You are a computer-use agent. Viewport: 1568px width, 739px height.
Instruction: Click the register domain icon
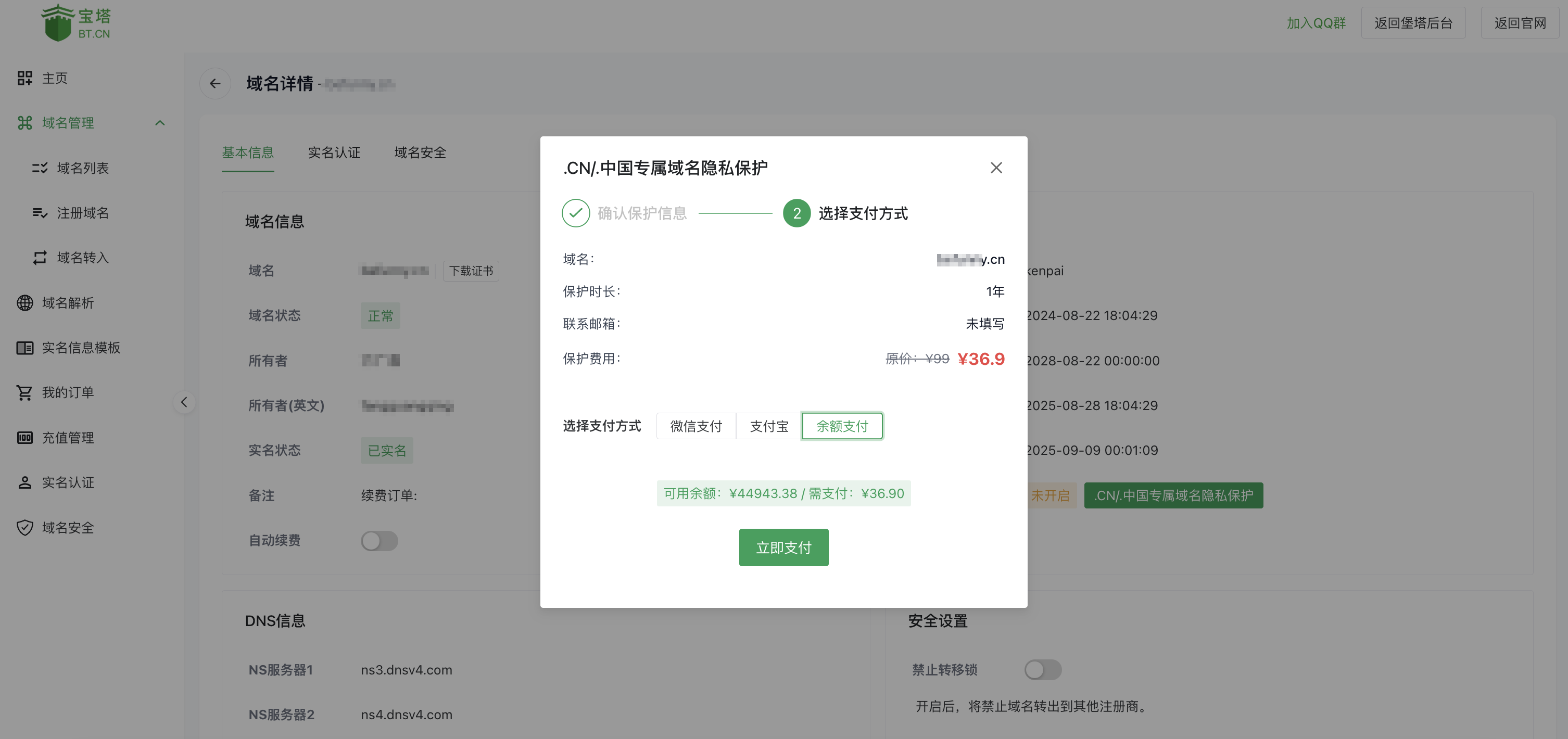[x=40, y=213]
